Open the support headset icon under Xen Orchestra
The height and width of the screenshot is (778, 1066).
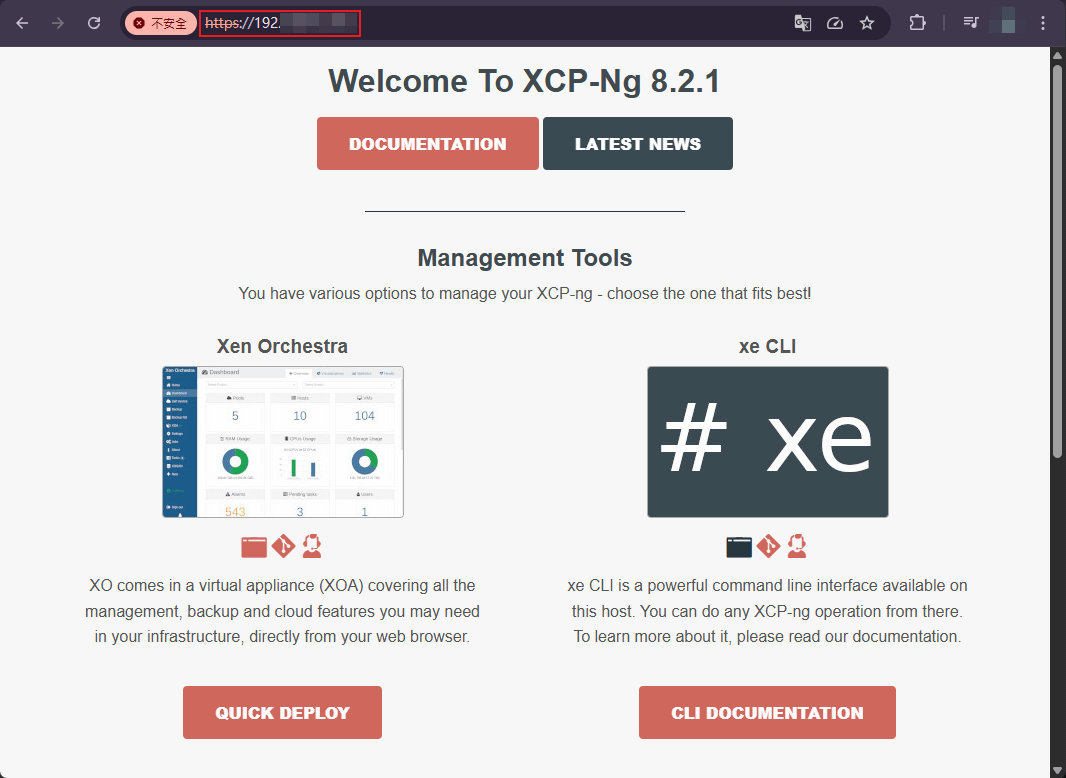click(312, 546)
